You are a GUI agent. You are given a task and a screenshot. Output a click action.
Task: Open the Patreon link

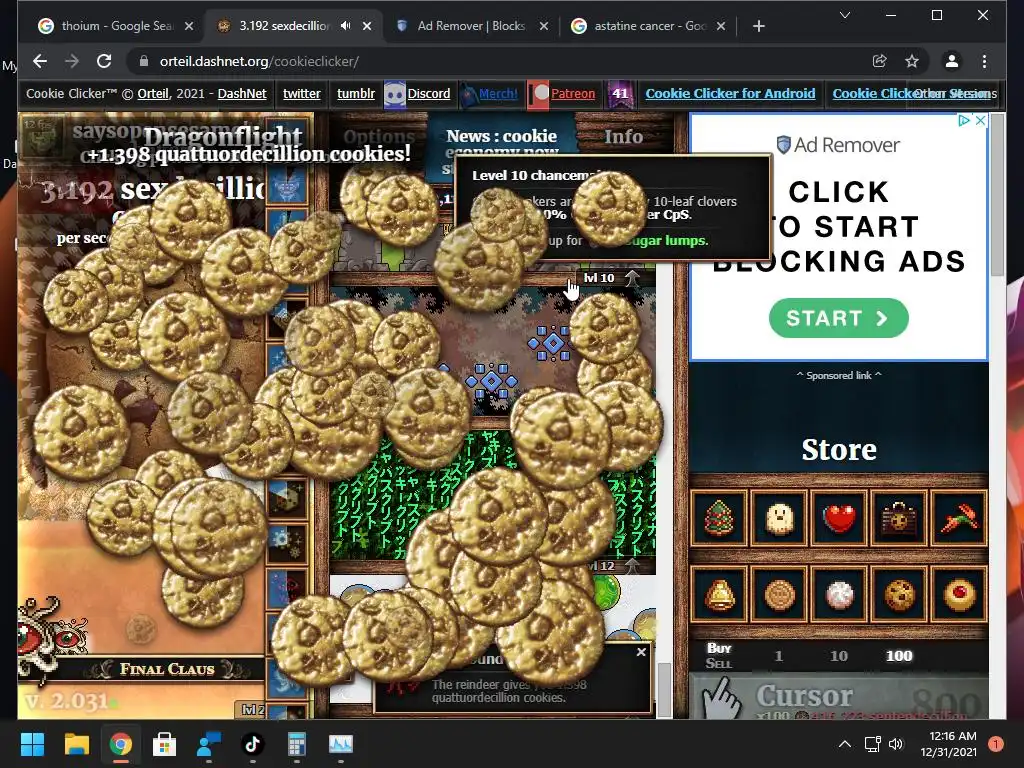[573, 93]
